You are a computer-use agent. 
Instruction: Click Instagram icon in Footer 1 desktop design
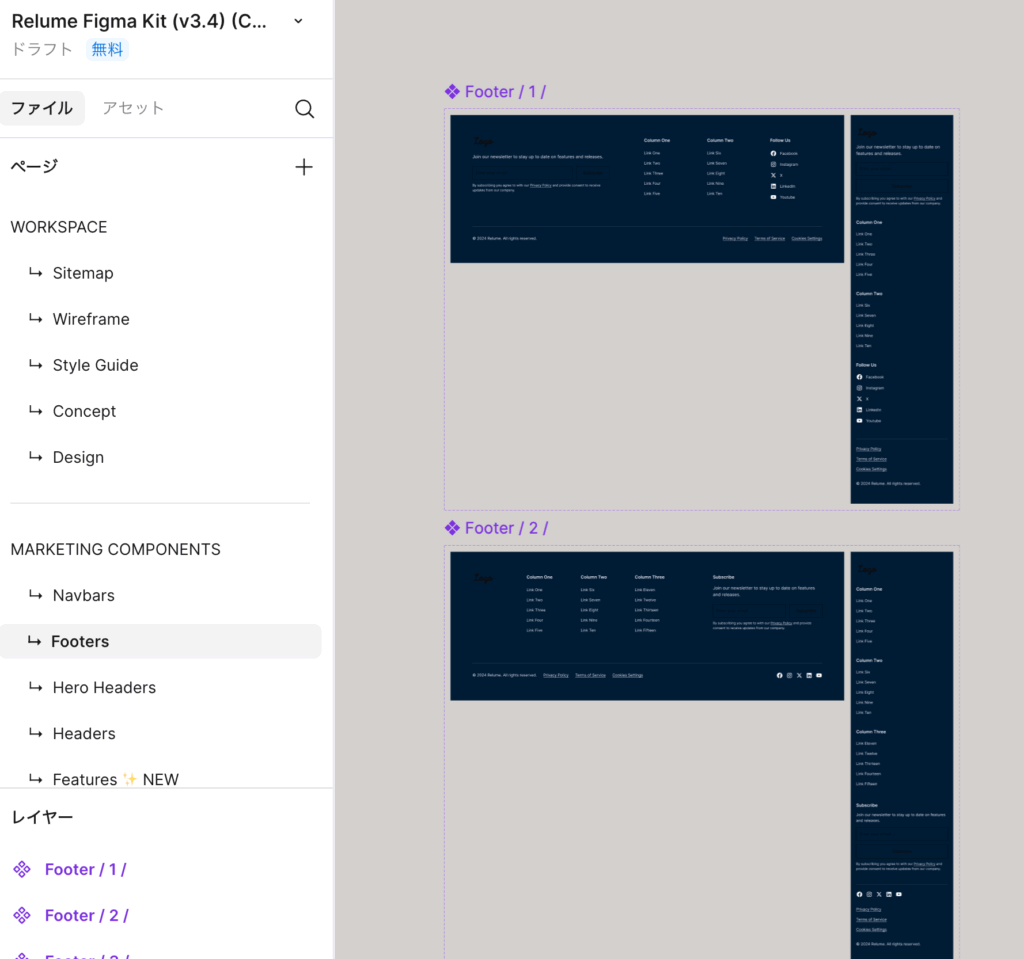773,164
